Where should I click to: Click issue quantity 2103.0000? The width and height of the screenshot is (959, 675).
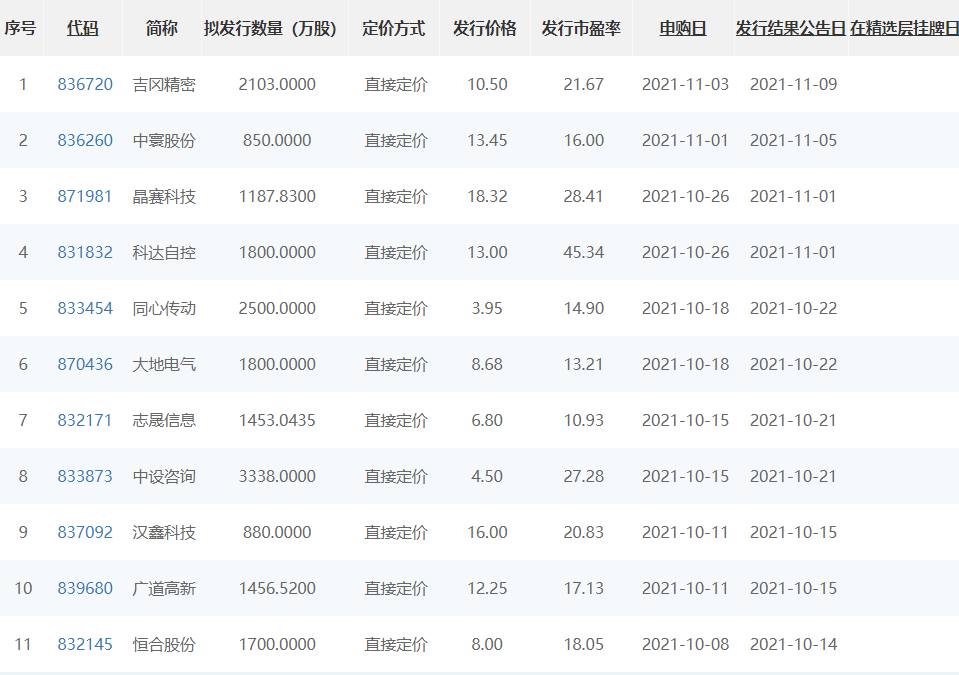[277, 84]
